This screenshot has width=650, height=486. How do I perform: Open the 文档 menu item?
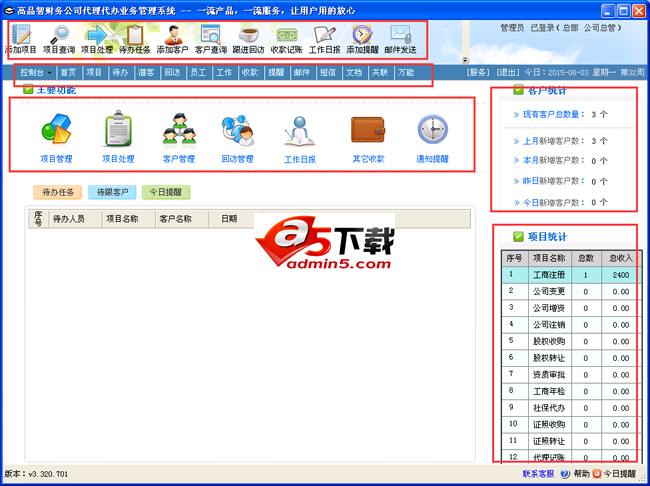pos(354,73)
